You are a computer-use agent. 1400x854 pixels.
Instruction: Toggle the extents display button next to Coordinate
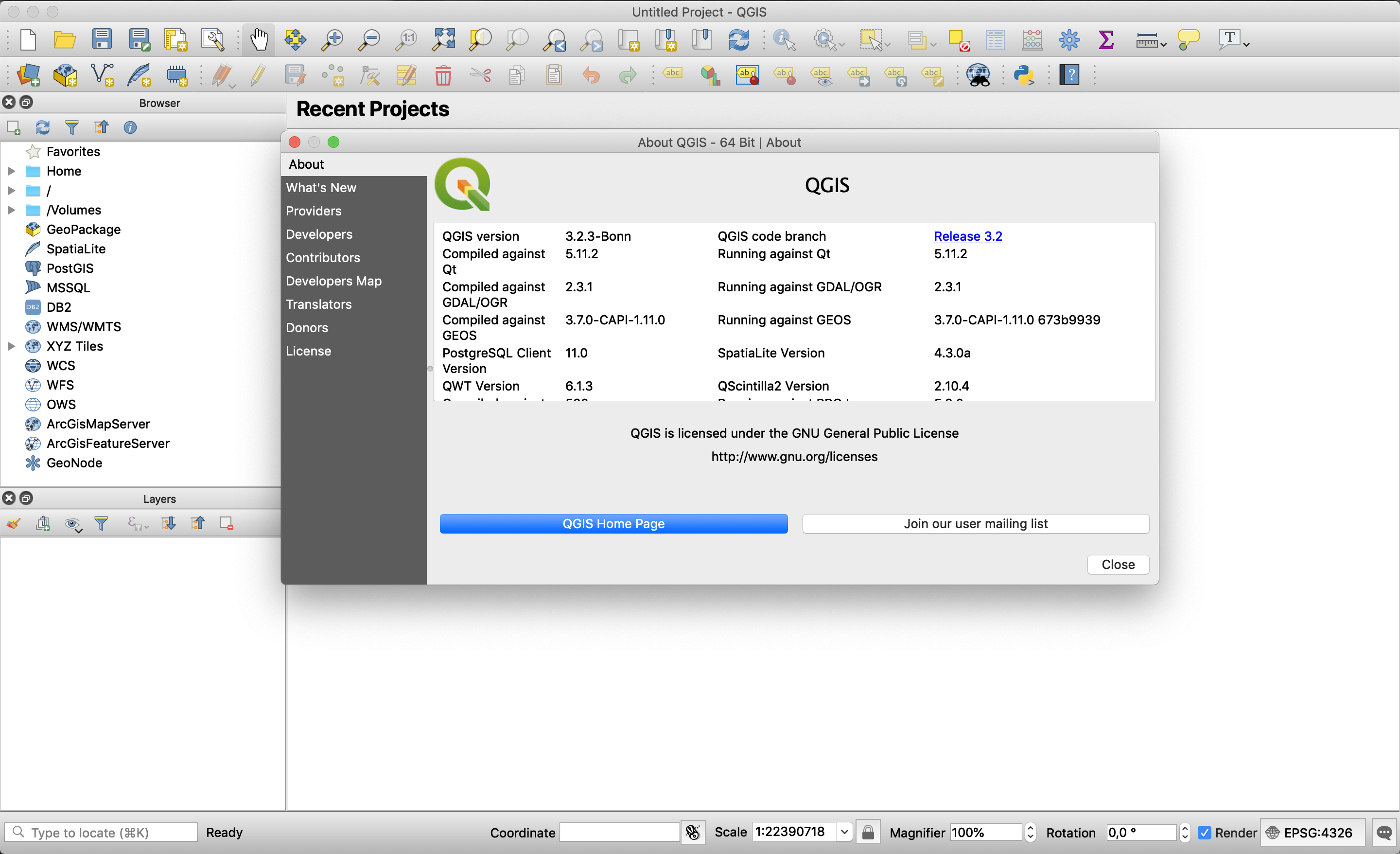[x=693, y=833]
